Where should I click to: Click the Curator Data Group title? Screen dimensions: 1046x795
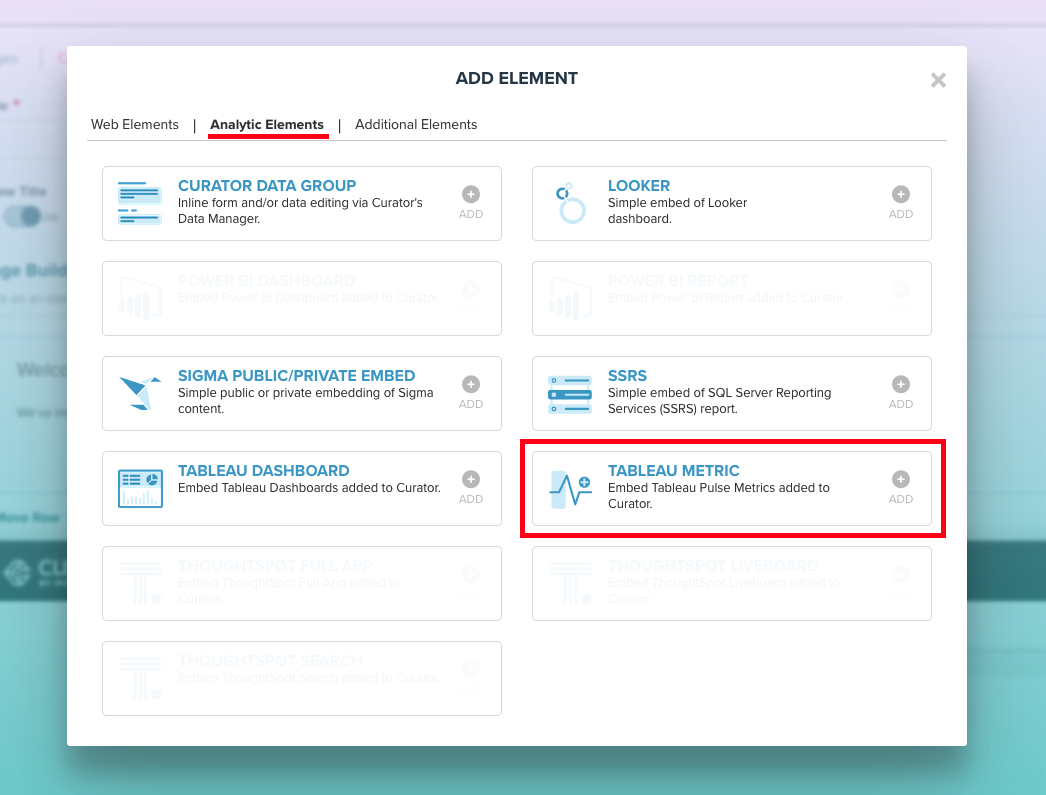click(267, 185)
